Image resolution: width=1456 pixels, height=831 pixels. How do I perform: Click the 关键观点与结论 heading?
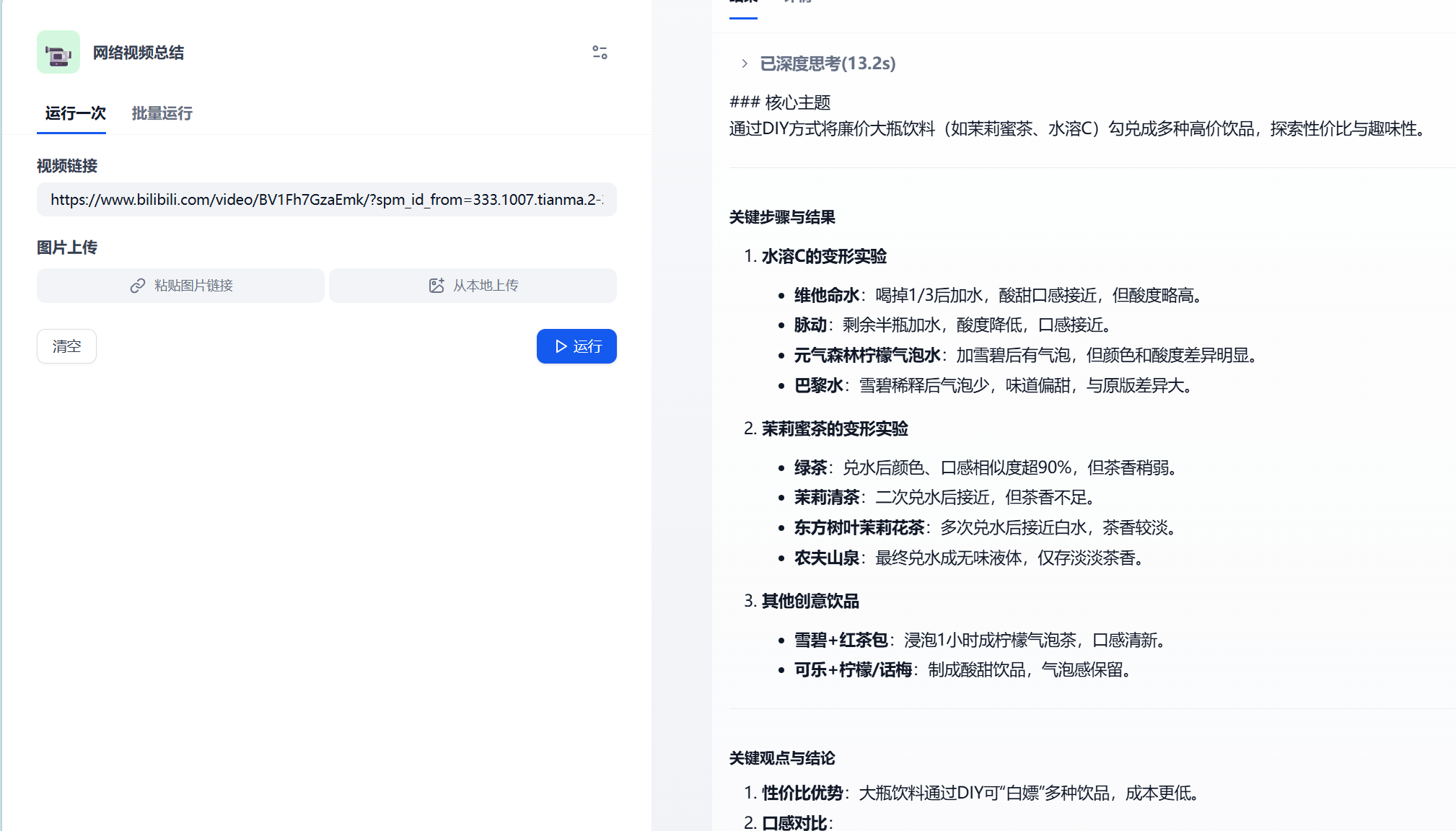782,758
